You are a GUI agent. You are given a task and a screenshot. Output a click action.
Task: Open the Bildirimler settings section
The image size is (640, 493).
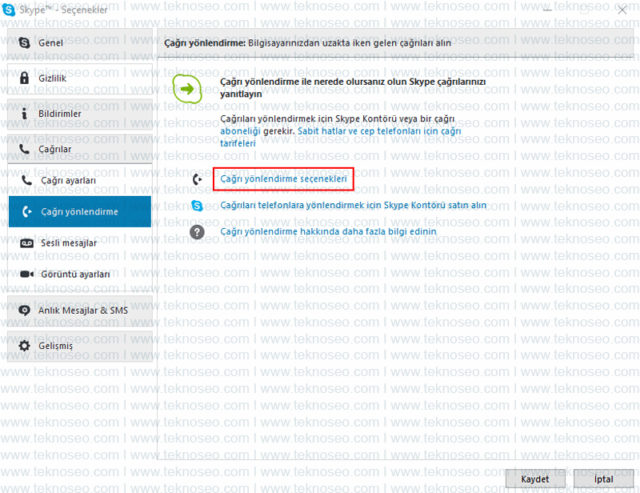[80, 113]
